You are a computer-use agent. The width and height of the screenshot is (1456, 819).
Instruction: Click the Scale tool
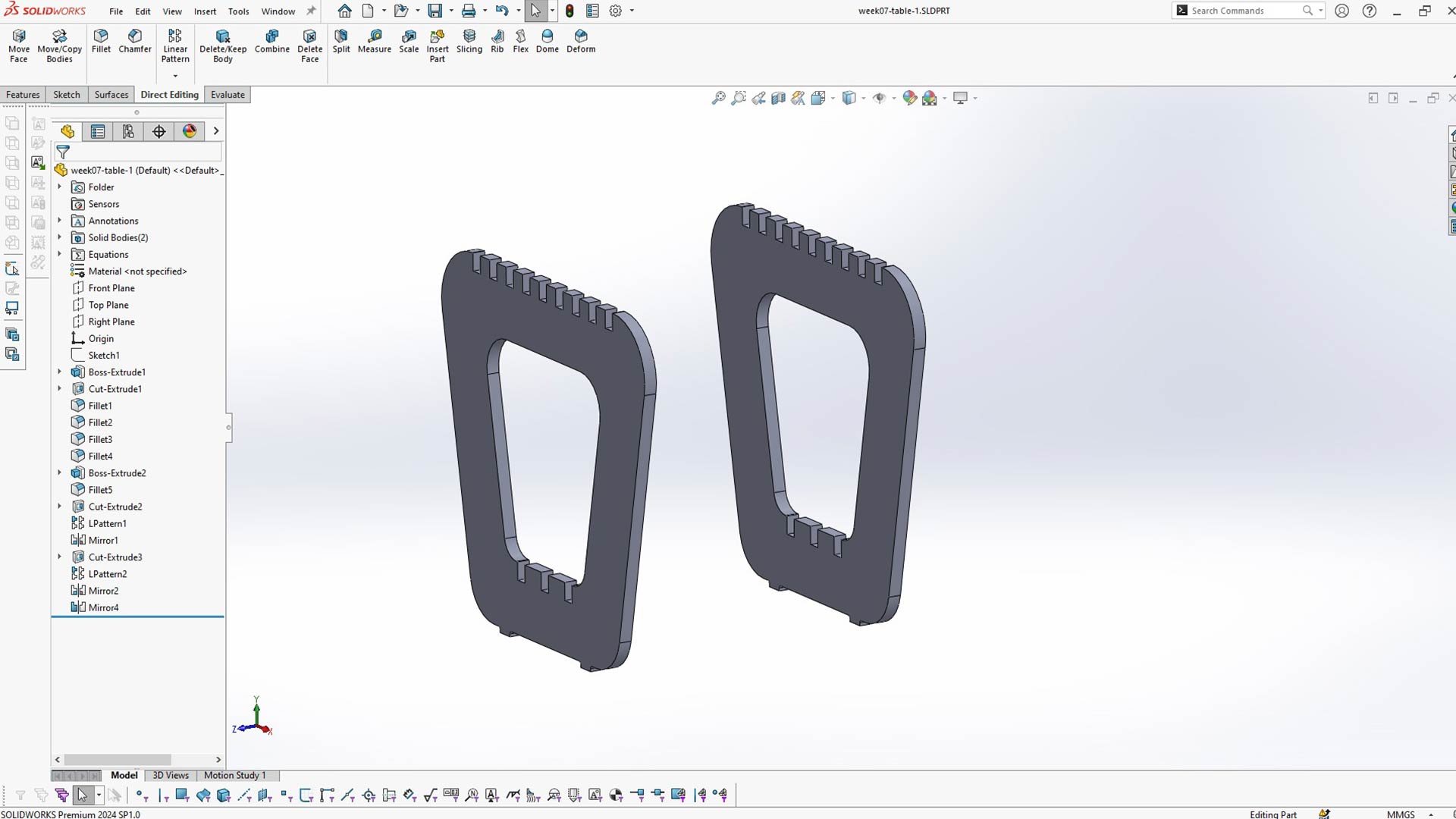point(409,41)
